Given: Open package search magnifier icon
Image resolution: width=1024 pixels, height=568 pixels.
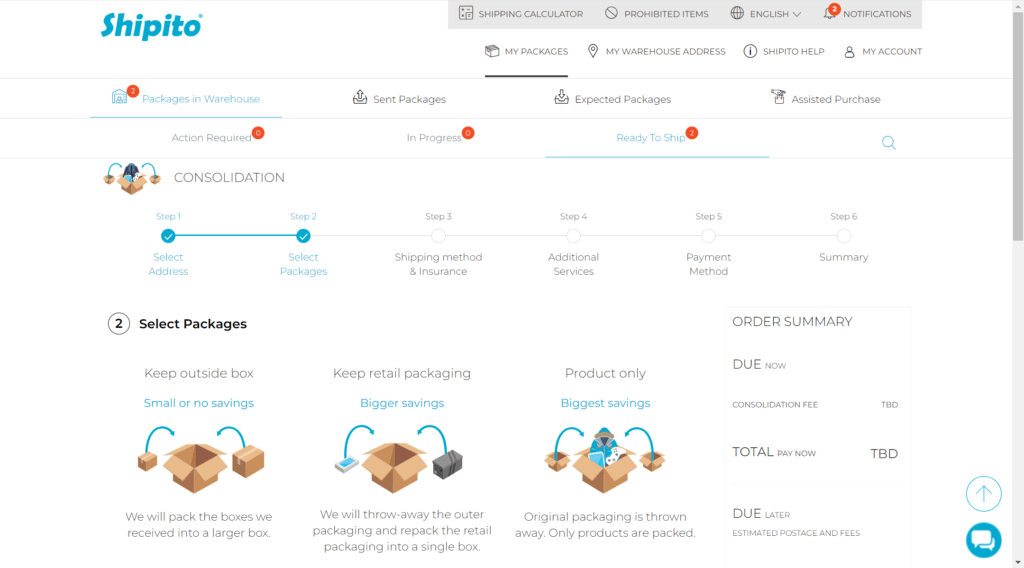Looking at the screenshot, I should pos(888,142).
